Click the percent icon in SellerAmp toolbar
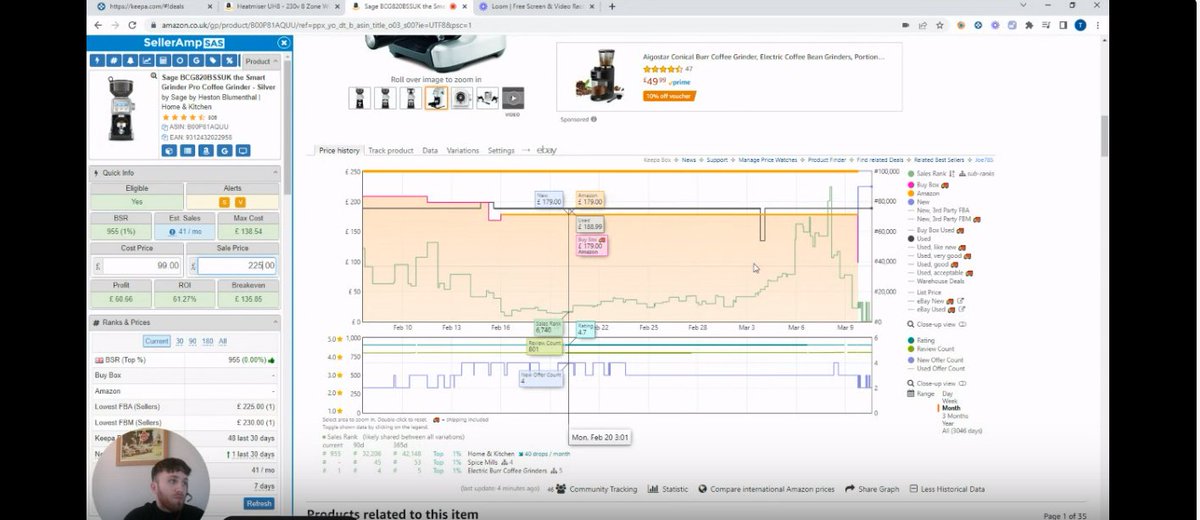The width and height of the screenshot is (1200, 520). (230, 61)
